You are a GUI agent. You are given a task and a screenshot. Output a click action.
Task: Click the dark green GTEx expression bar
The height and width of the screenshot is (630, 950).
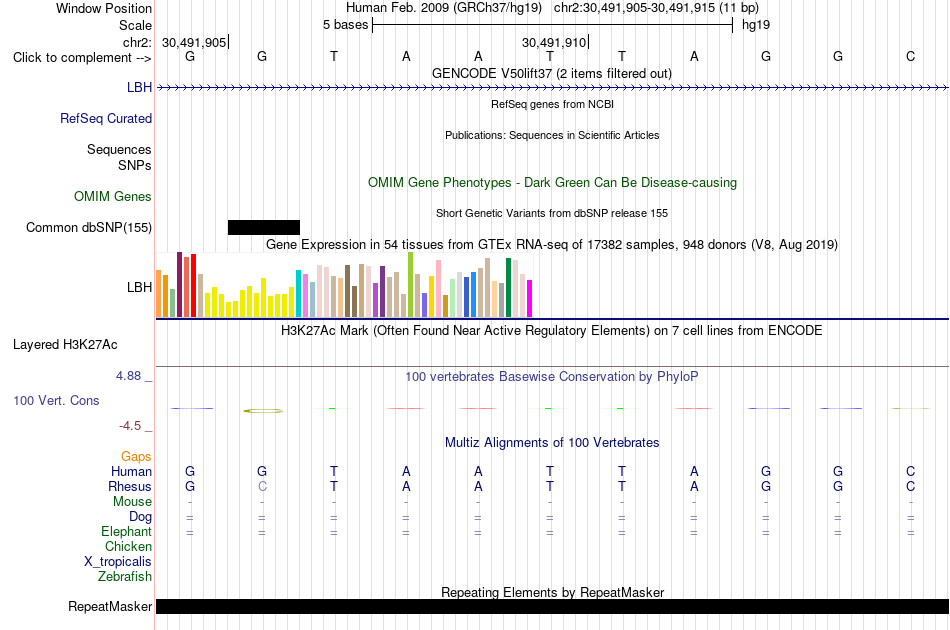(x=508, y=287)
